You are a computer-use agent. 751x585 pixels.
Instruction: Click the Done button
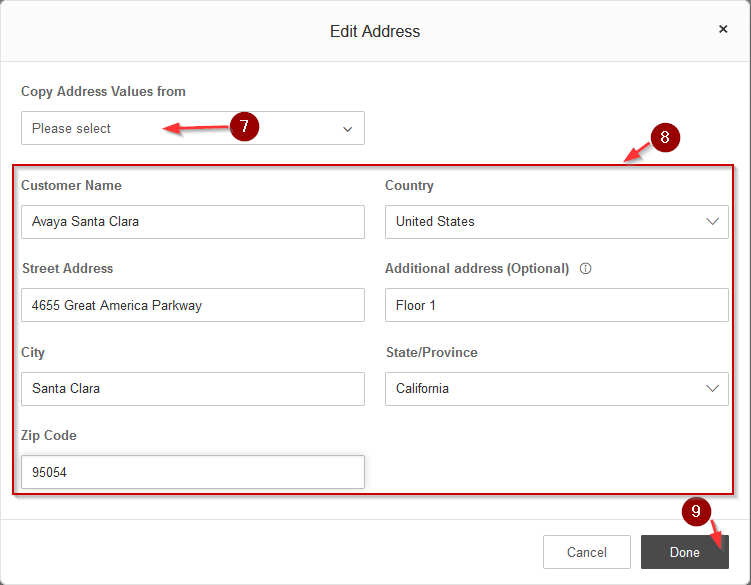pyautogui.click(x=684, y=552)
